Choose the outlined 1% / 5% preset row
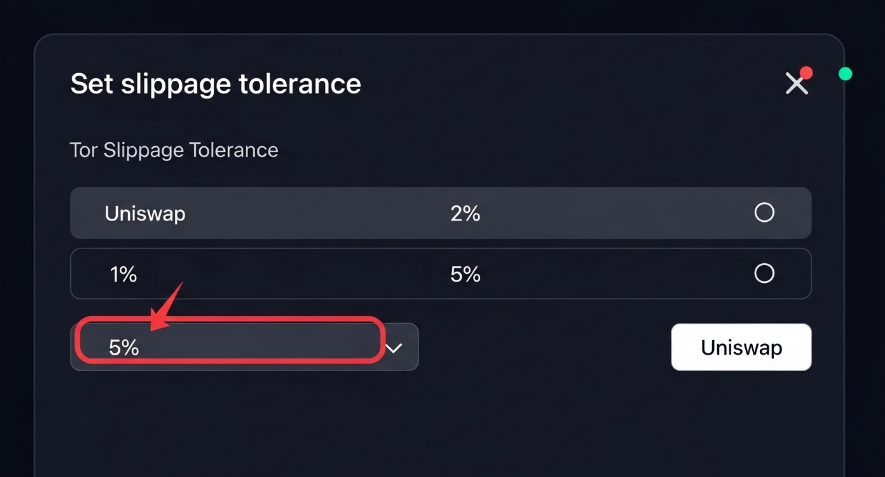The height and width of the screenshot is (477, 885). point(600,274)
